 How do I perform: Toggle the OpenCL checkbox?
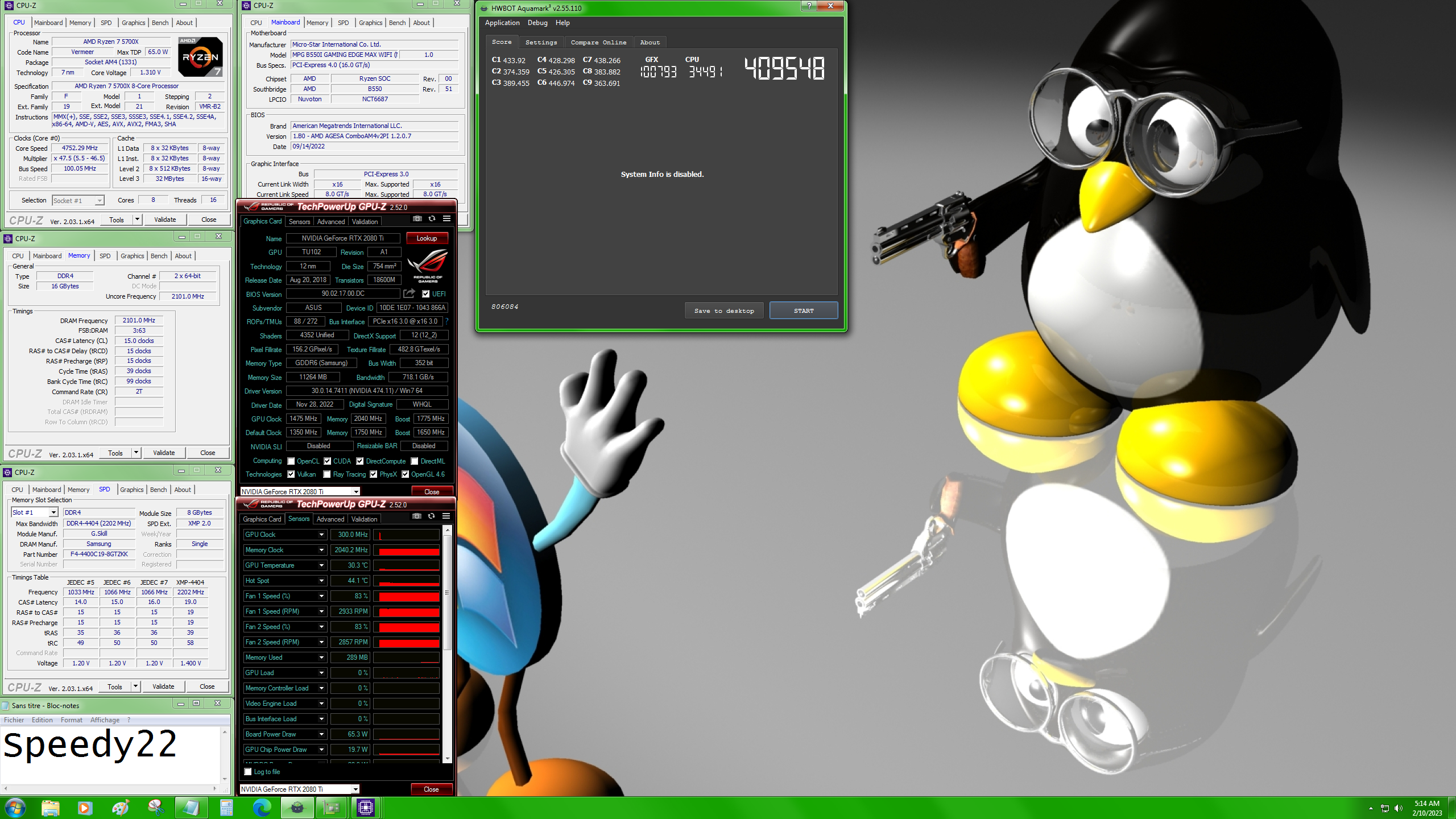coord(291,461)
